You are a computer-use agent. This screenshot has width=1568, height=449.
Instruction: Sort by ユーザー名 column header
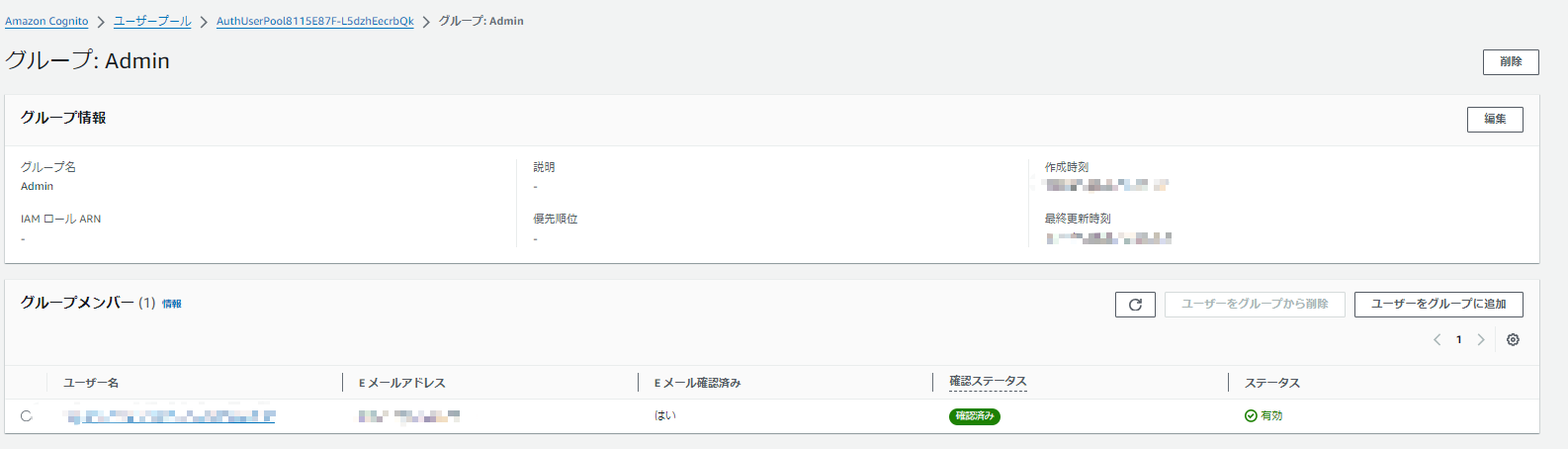point(91,383)
